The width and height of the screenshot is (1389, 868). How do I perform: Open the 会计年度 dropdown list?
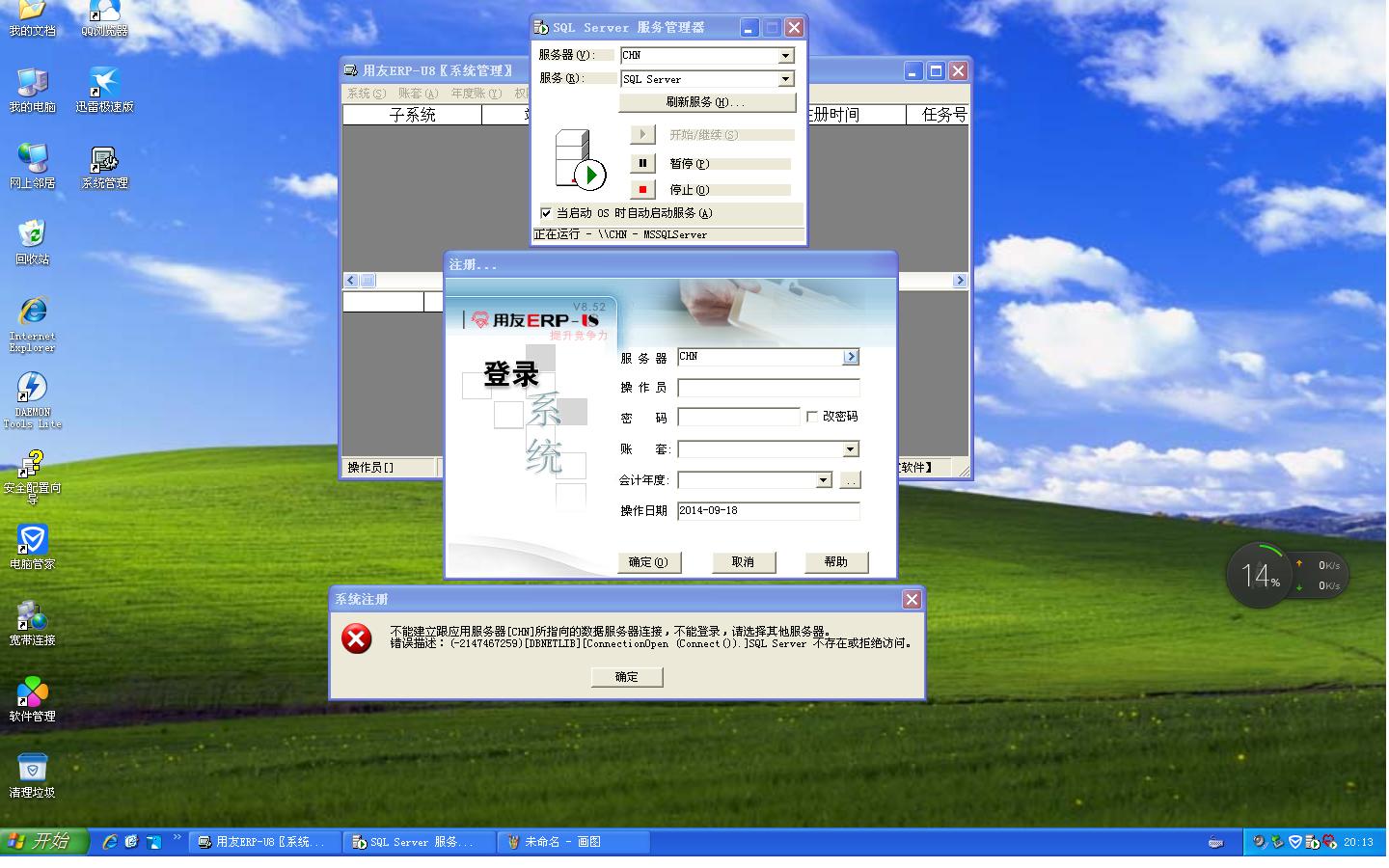click(x=824, y=480)
